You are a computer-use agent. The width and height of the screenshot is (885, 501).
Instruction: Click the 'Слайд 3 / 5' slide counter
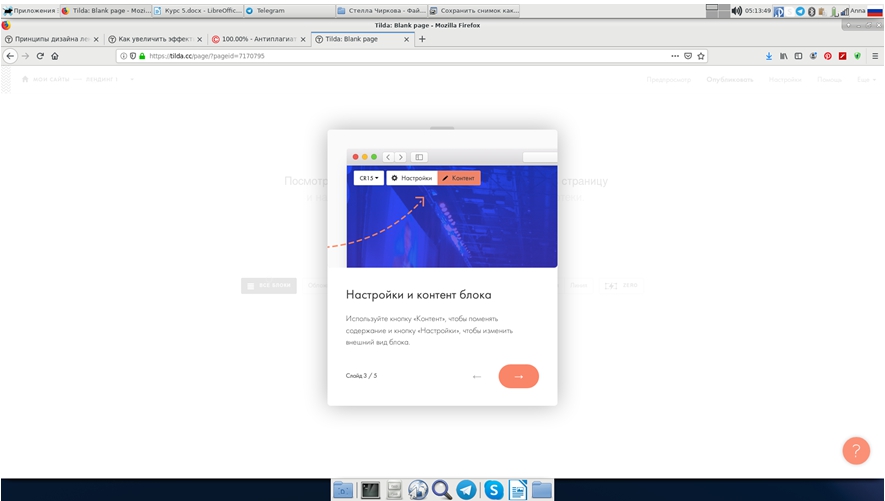(x=361, y=376)
